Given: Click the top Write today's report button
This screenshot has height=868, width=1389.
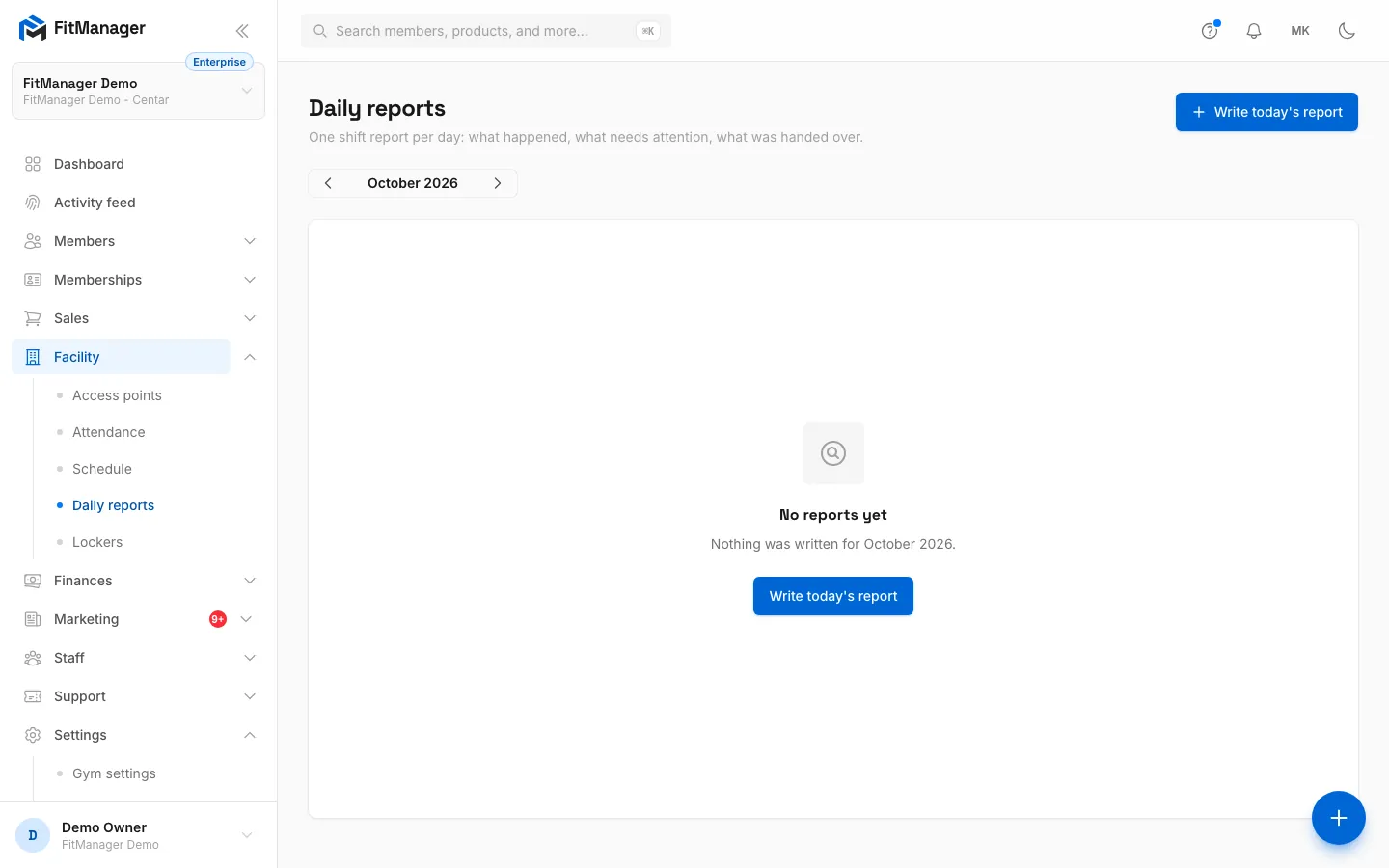Looking at the screenshot, I should pyautogui.click(x=1266, y=112).
